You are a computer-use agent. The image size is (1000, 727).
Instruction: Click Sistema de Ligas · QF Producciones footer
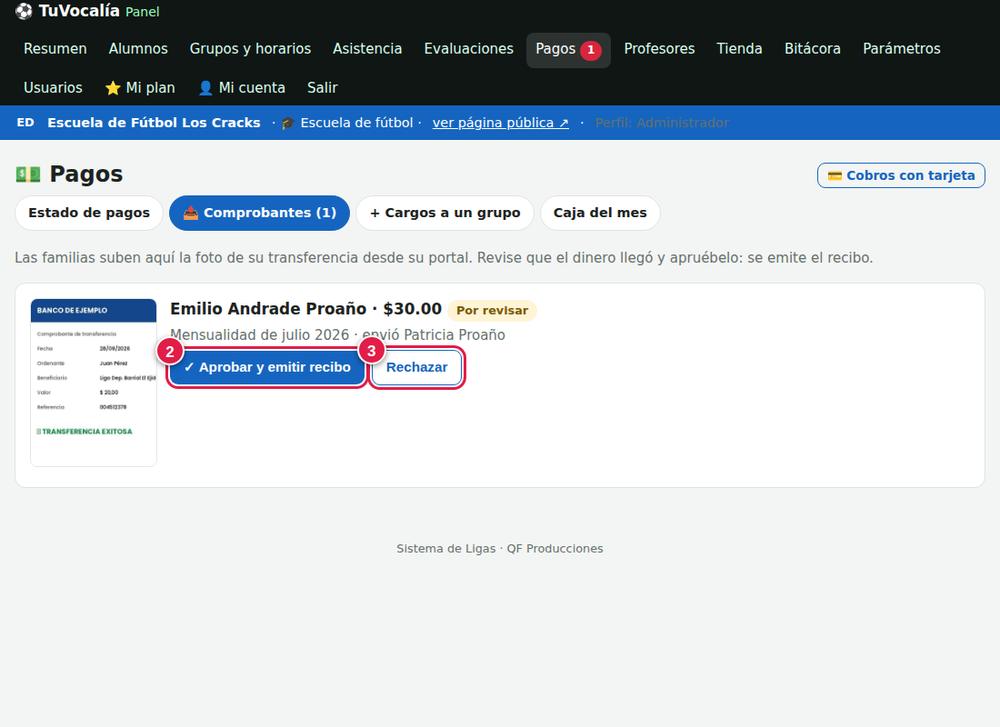pyautogui.click(x=500, y=548)
